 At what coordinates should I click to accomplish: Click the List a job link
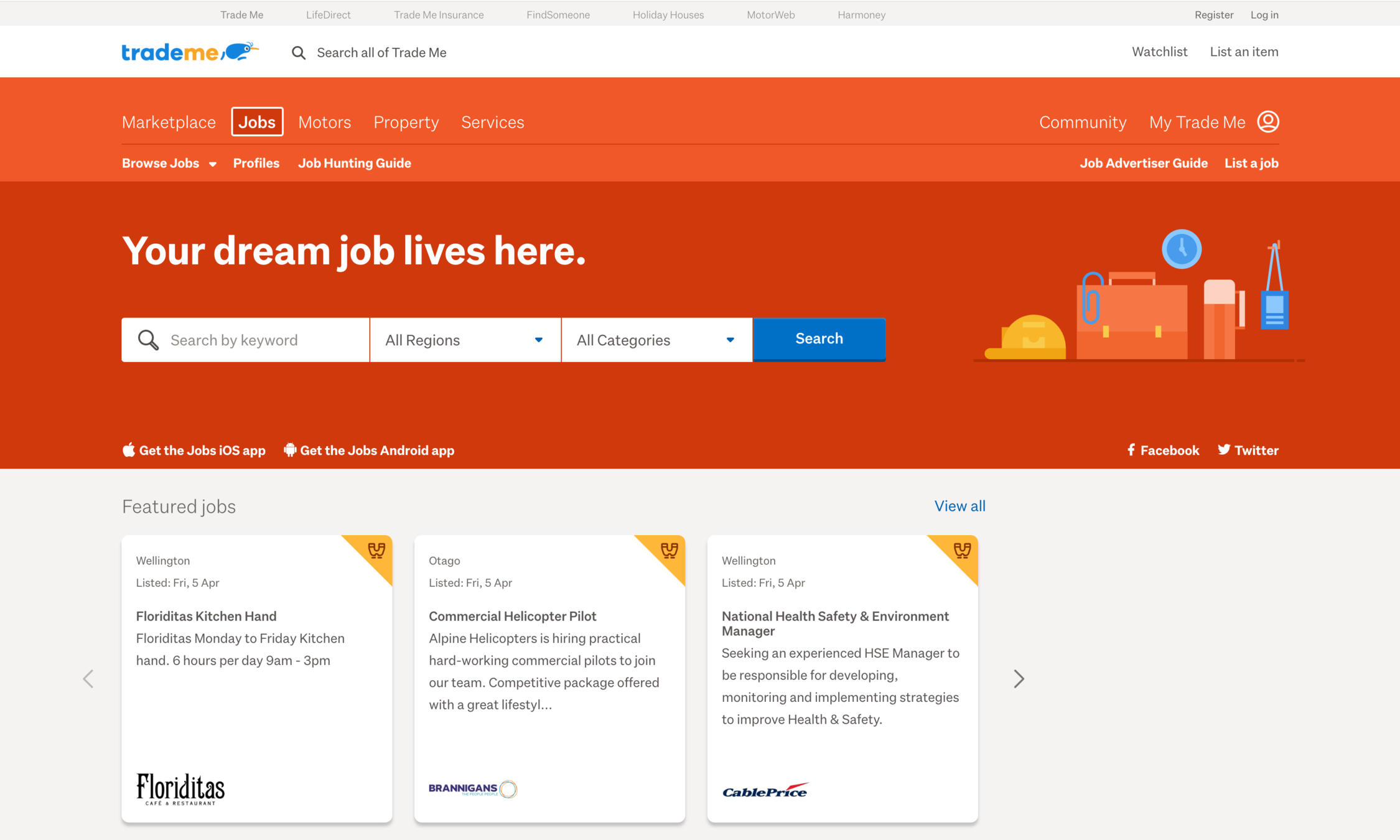[1251, 163]
